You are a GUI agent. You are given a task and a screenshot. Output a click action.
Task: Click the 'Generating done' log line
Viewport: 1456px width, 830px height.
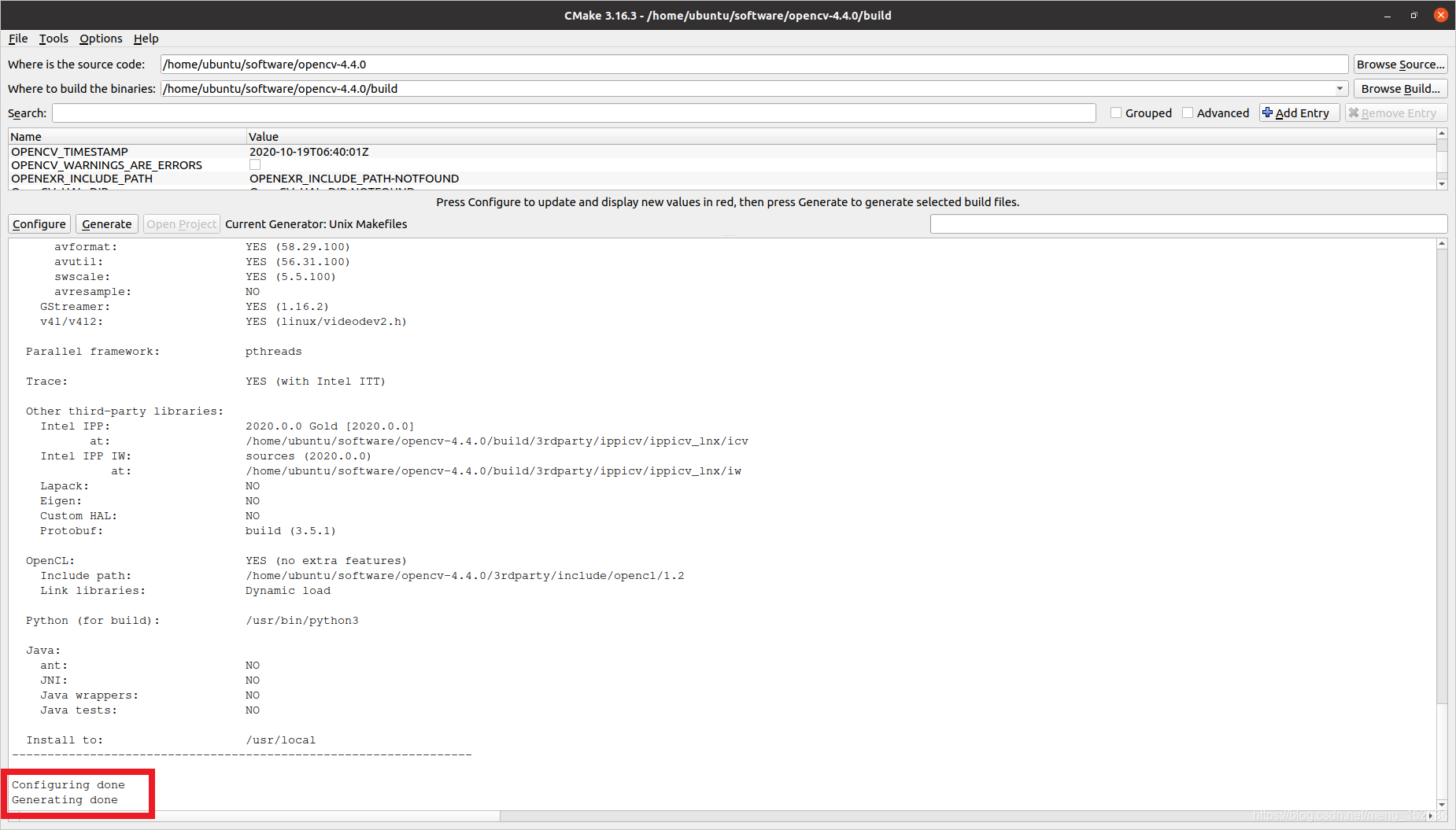[65, 800]
